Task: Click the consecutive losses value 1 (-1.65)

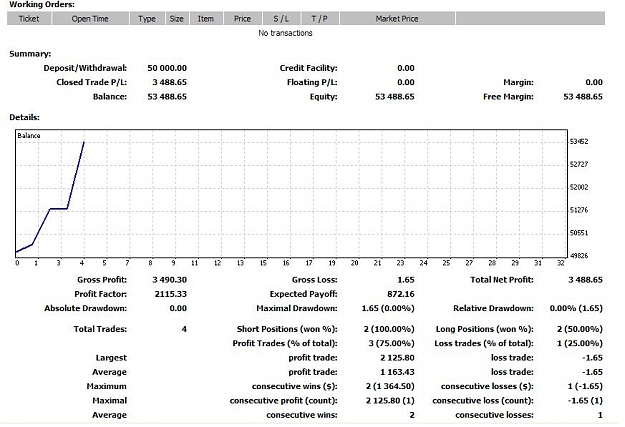Action: (x=585, y=386)
